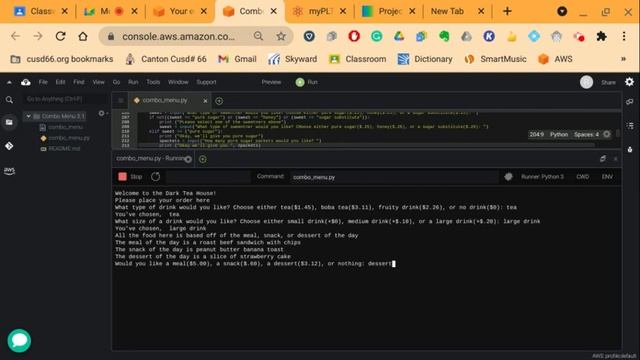Change Python syntax language selector
This screenshot has width=640, height=360.
point(559,134)
